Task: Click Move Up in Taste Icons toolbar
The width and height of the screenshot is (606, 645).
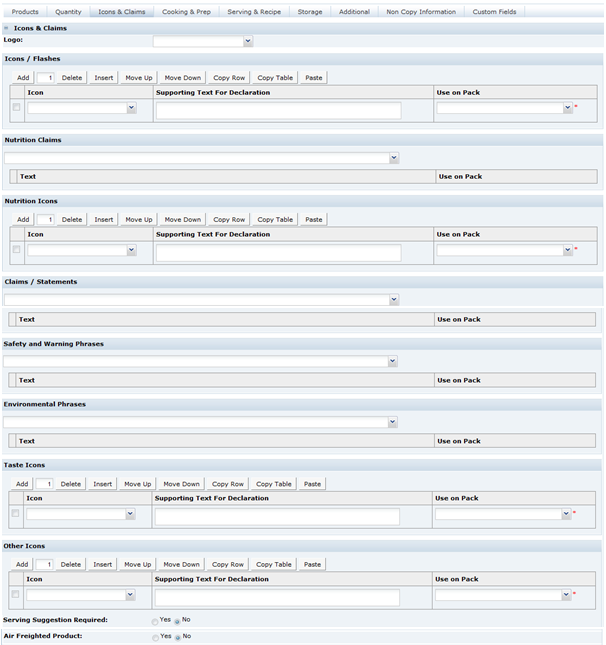Action: (137, 484)
